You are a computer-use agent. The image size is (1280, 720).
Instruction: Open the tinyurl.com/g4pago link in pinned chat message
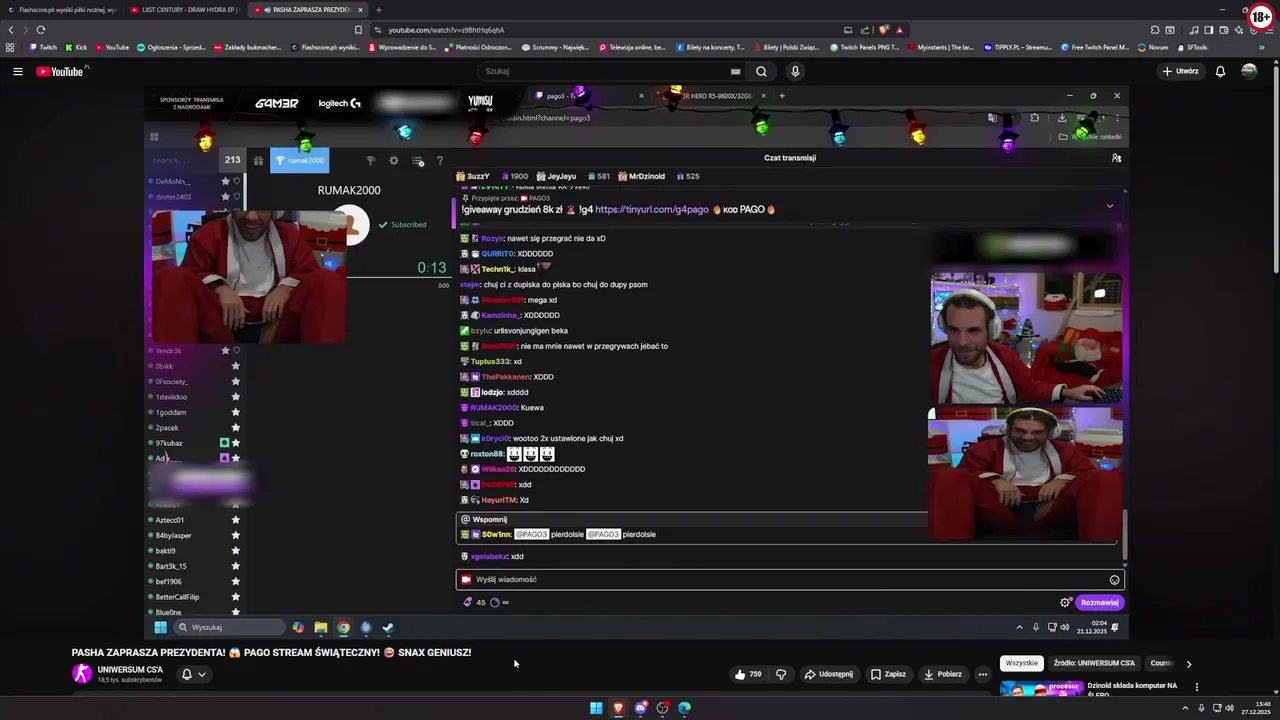pyautogui.click(x=652, y=209)
